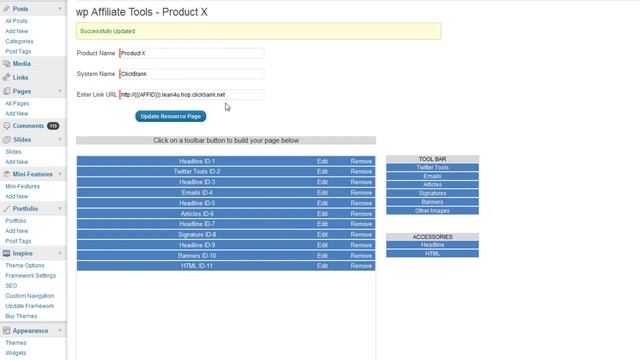Viewport: 640px width, 360px height.
Task: Add Twitter Tools from the tool bar
Action: [x=432, y=167]
